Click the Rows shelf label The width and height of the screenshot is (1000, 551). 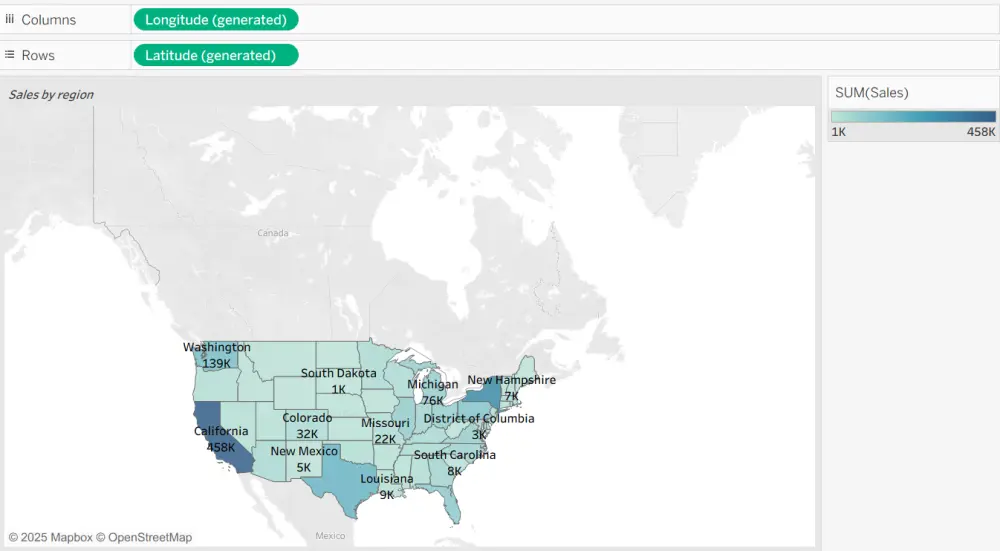pos(38,55)
